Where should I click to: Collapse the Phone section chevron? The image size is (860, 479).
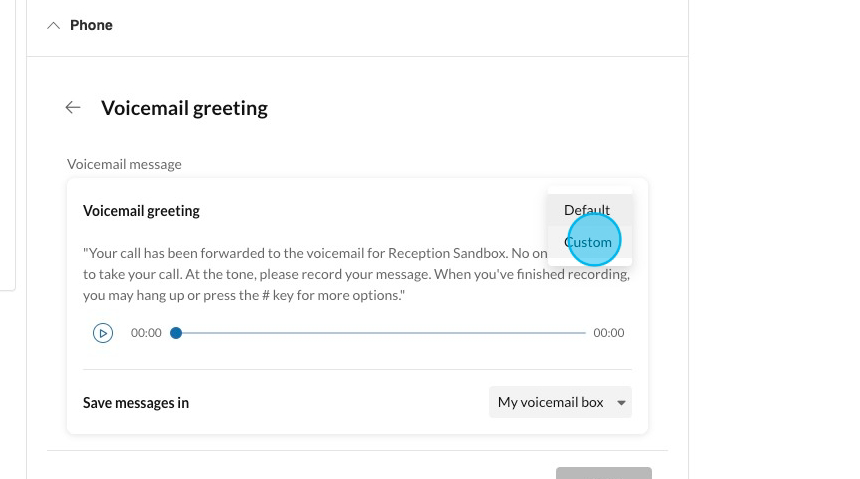click(x=54, y=26)
